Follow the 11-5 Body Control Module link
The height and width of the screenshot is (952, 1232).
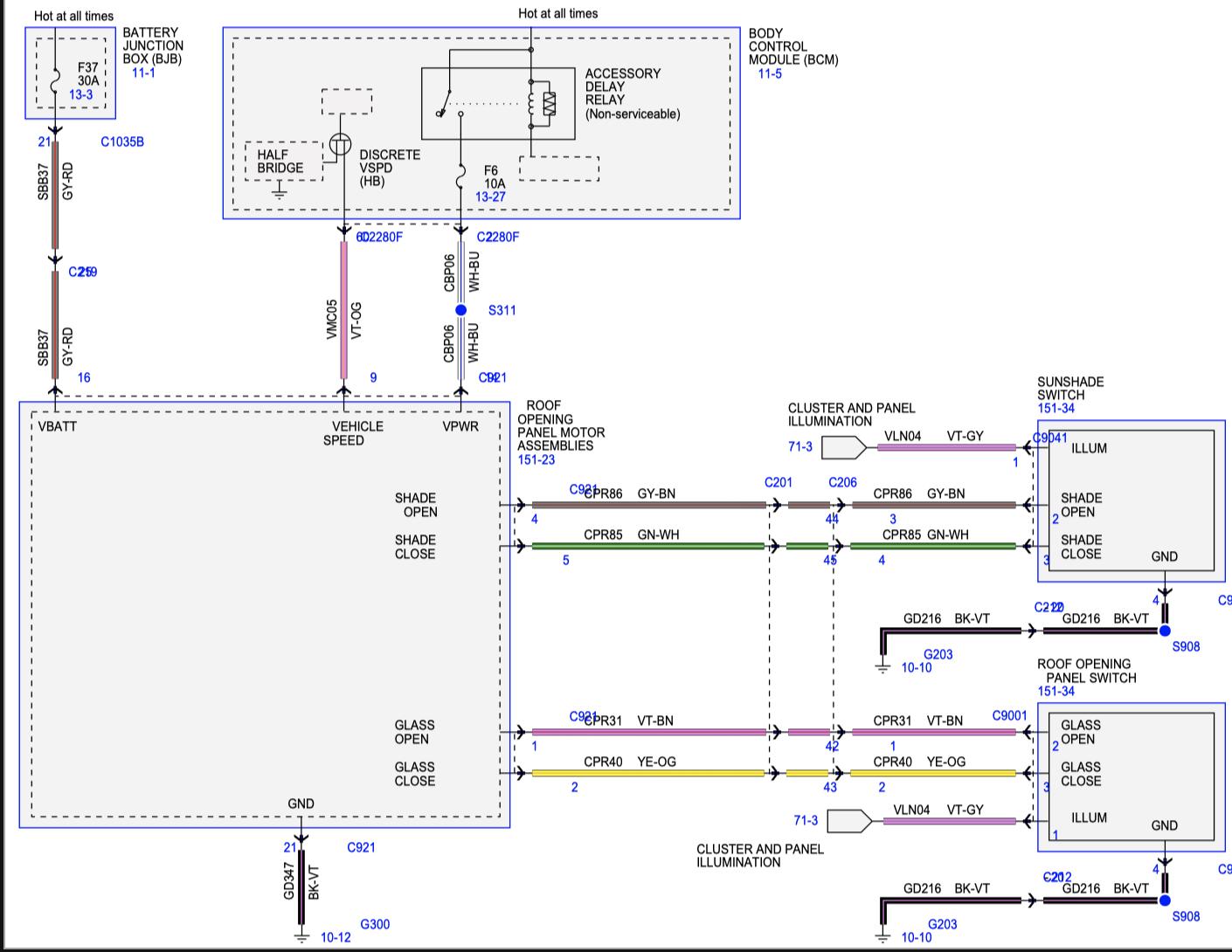(x=769, y=73)
